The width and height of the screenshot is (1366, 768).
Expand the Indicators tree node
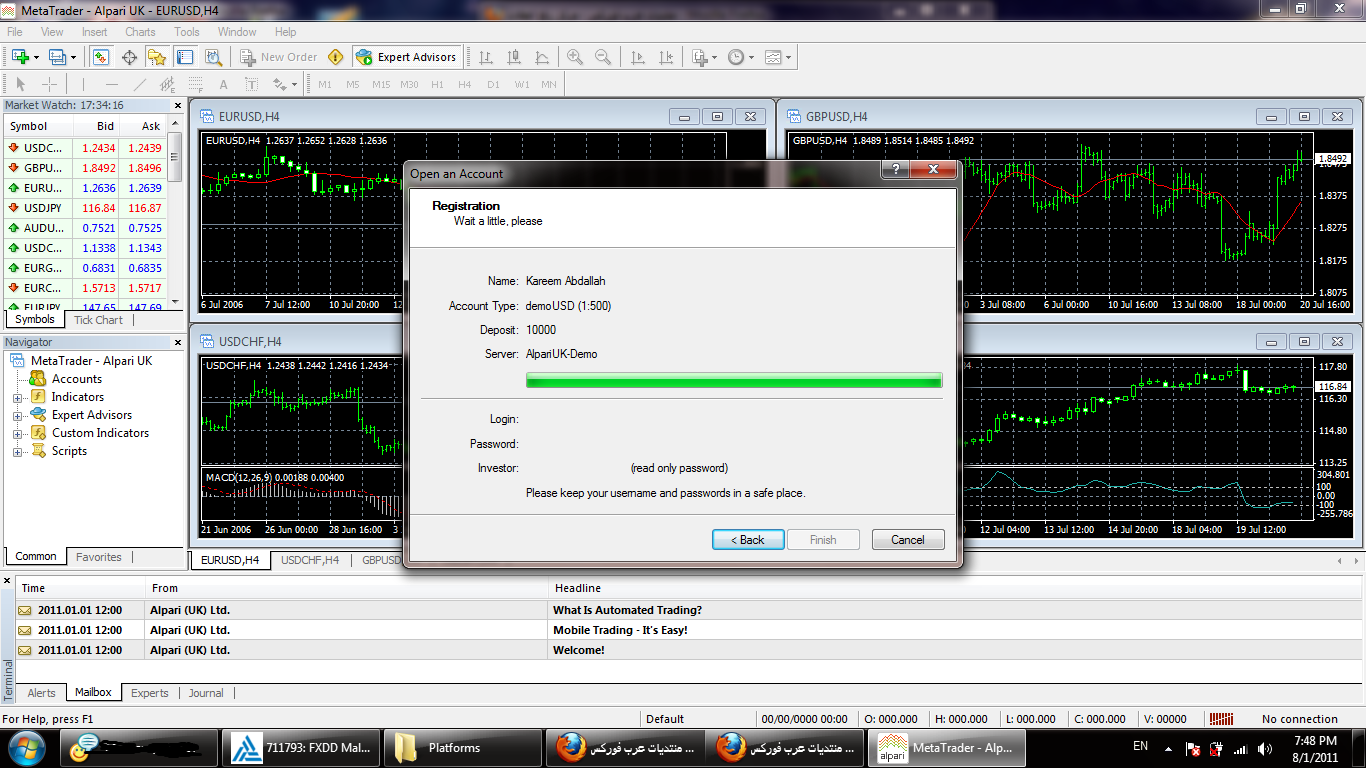click(x=17, y=397)
